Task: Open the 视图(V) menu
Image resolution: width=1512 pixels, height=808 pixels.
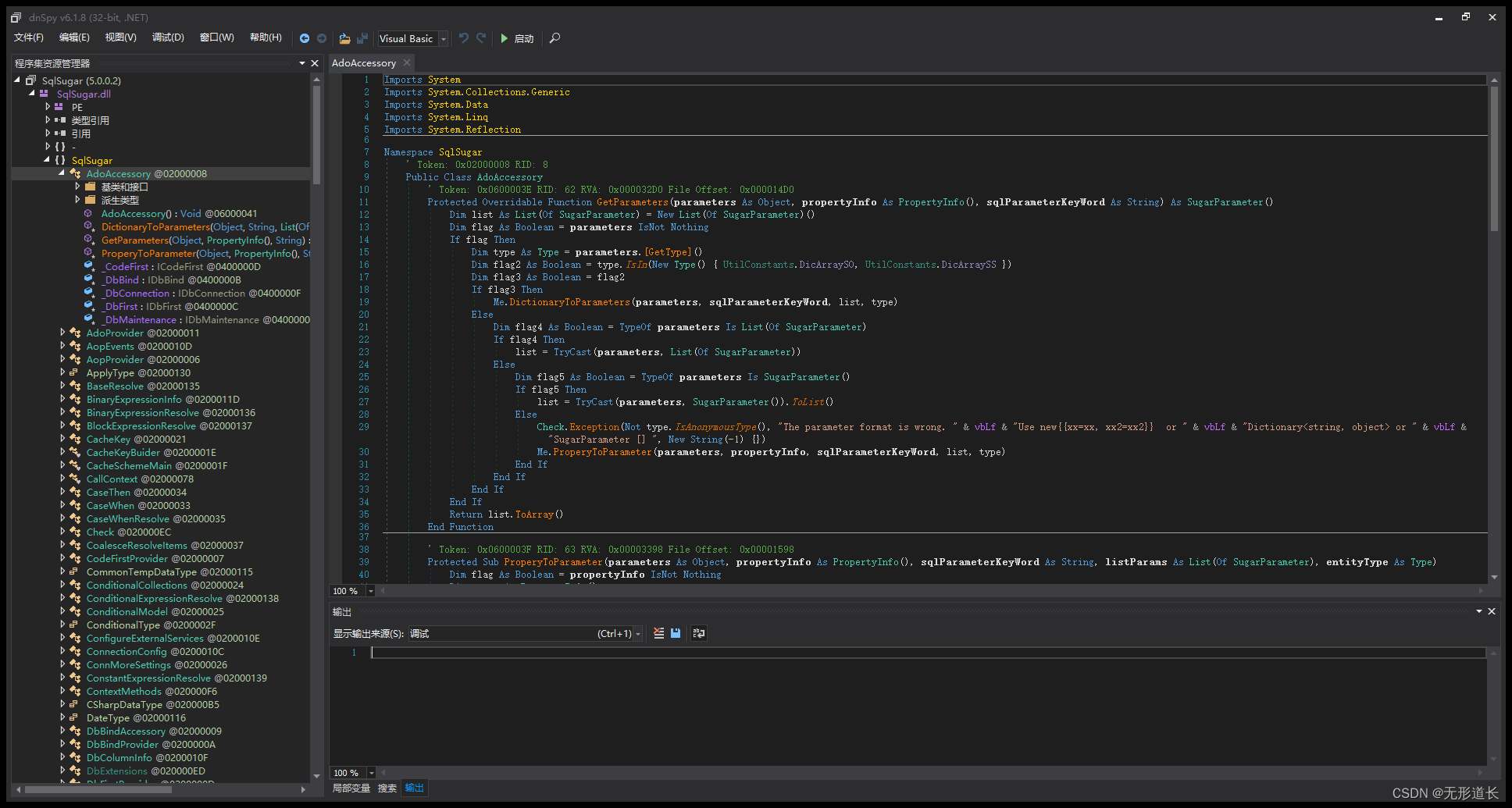Action: [121, 37]
